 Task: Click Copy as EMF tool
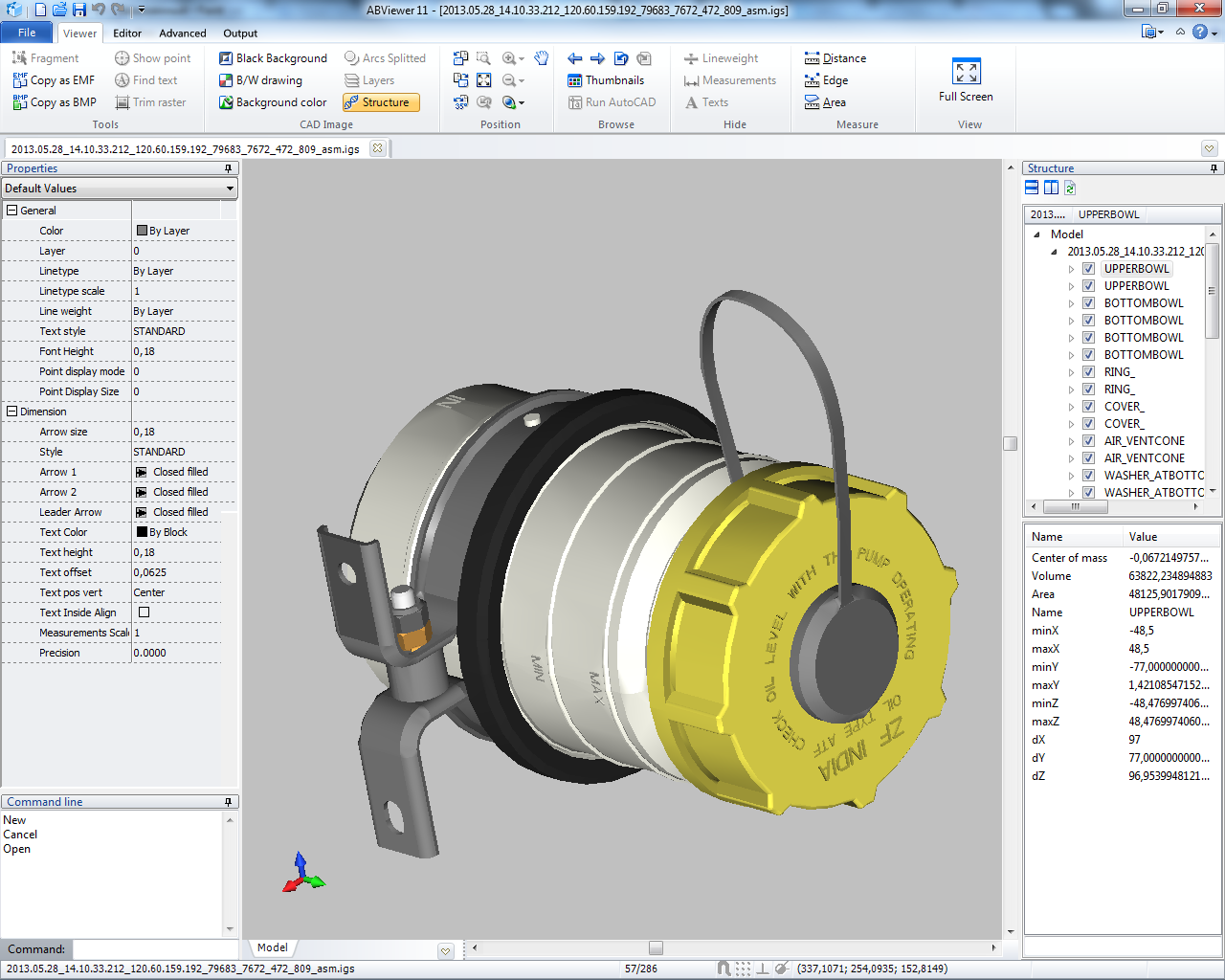coord(54,80)
